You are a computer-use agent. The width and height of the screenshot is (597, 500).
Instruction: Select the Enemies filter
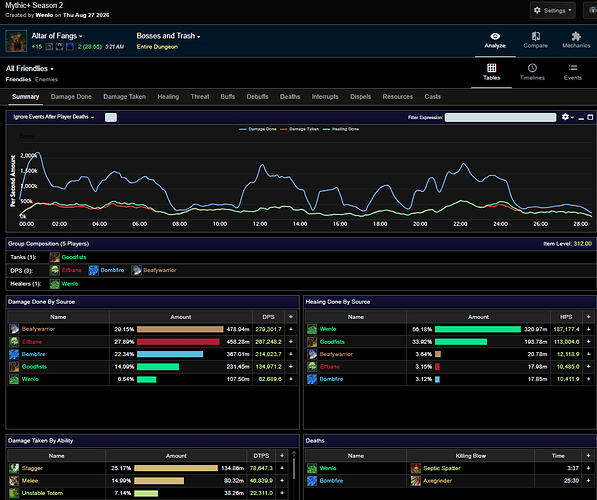click(46, 79)
